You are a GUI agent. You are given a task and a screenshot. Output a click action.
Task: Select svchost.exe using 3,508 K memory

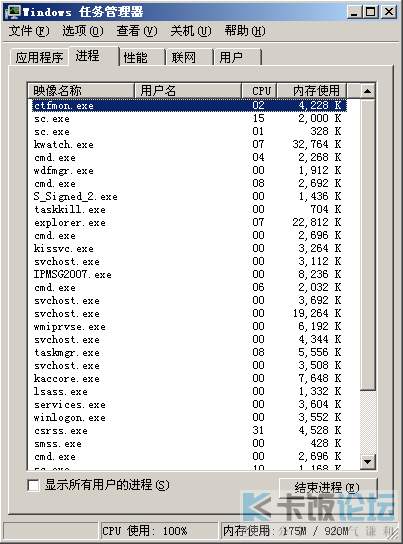click(x=189, y=365)
